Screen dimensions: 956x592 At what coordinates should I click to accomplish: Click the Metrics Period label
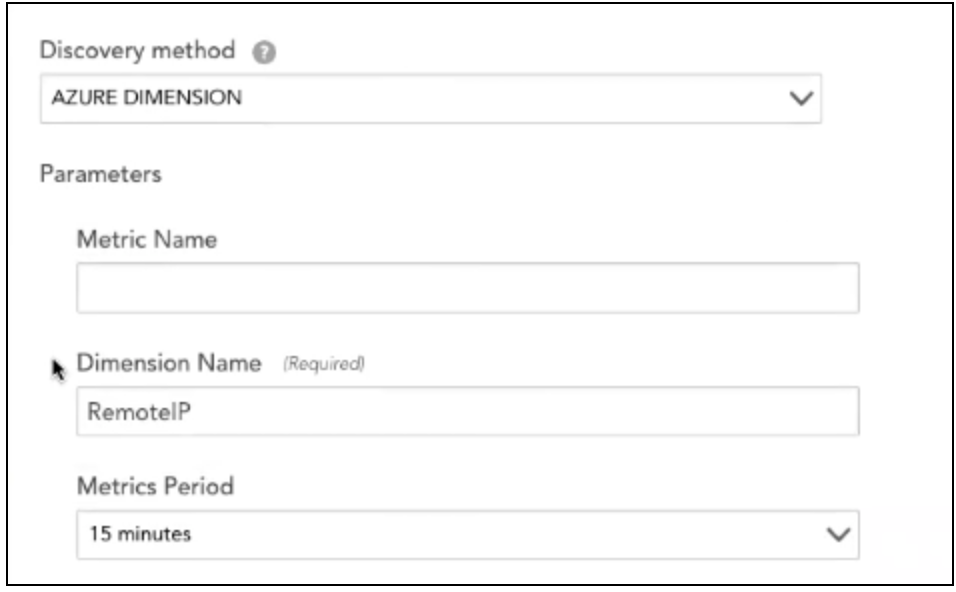point(155,487)
